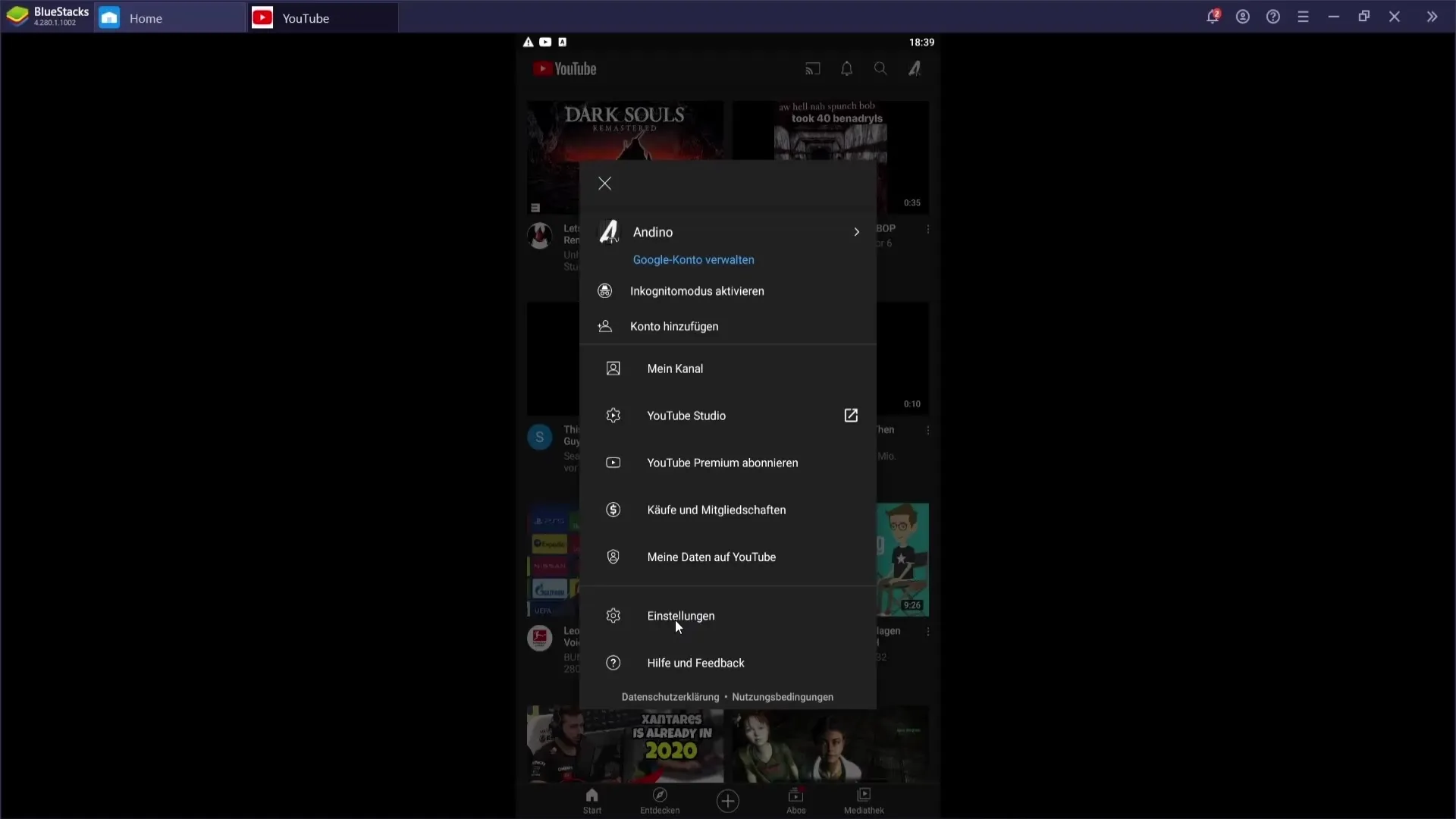Click the YouTube notifications bell icon
Screen dimensions: 1456x819
point(847,68)
